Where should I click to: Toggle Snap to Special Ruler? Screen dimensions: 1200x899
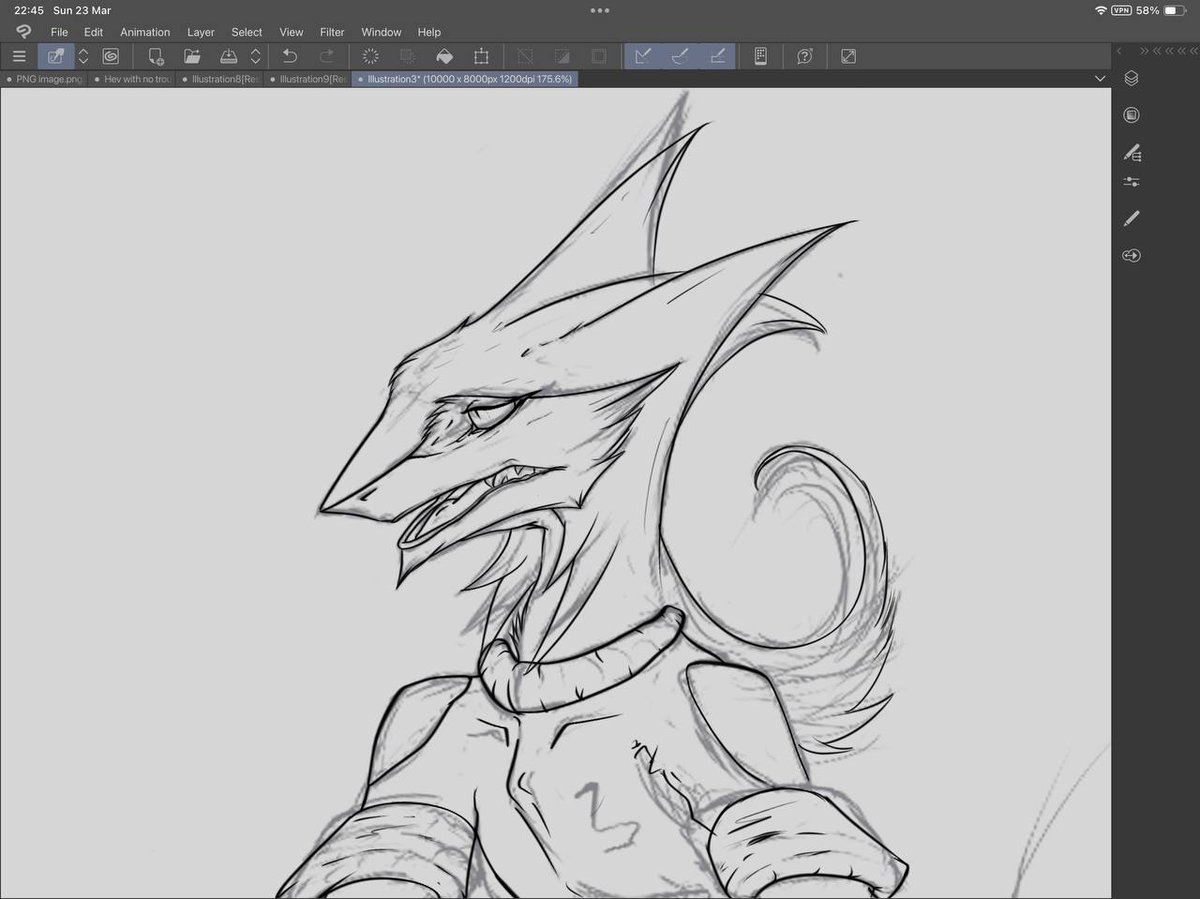click(680, 56)
